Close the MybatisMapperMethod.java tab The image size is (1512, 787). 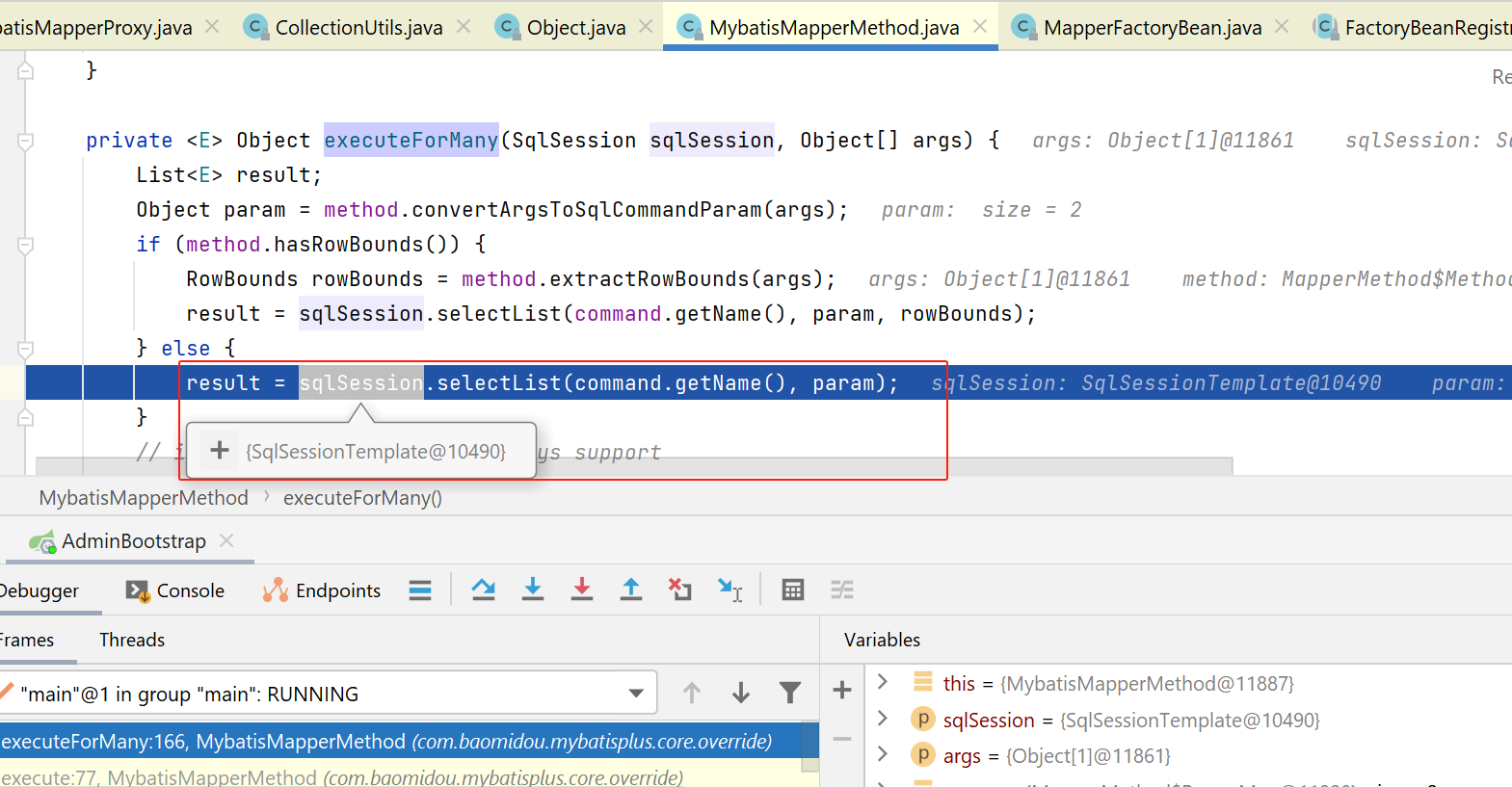tap(980, 27)
